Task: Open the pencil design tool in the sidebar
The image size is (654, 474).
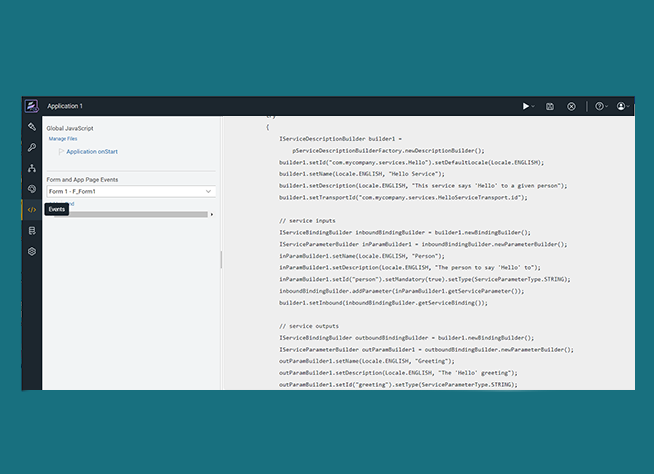Action: pyautogui.click(x=32, y=126)
